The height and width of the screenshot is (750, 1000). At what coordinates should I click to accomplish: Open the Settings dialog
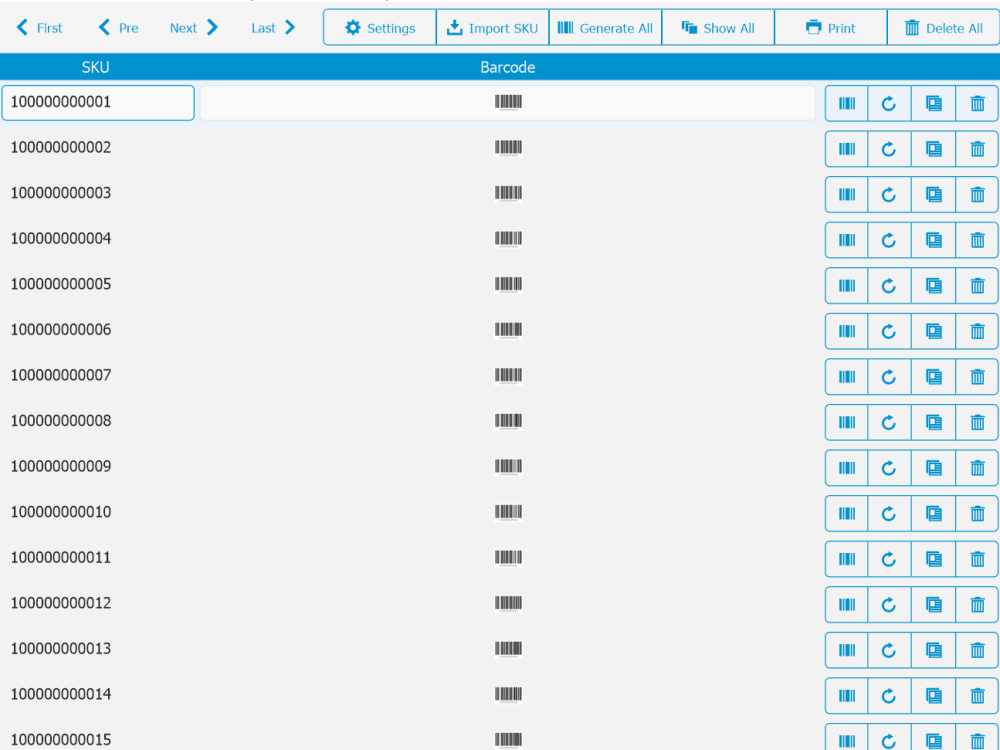[379, 27]
